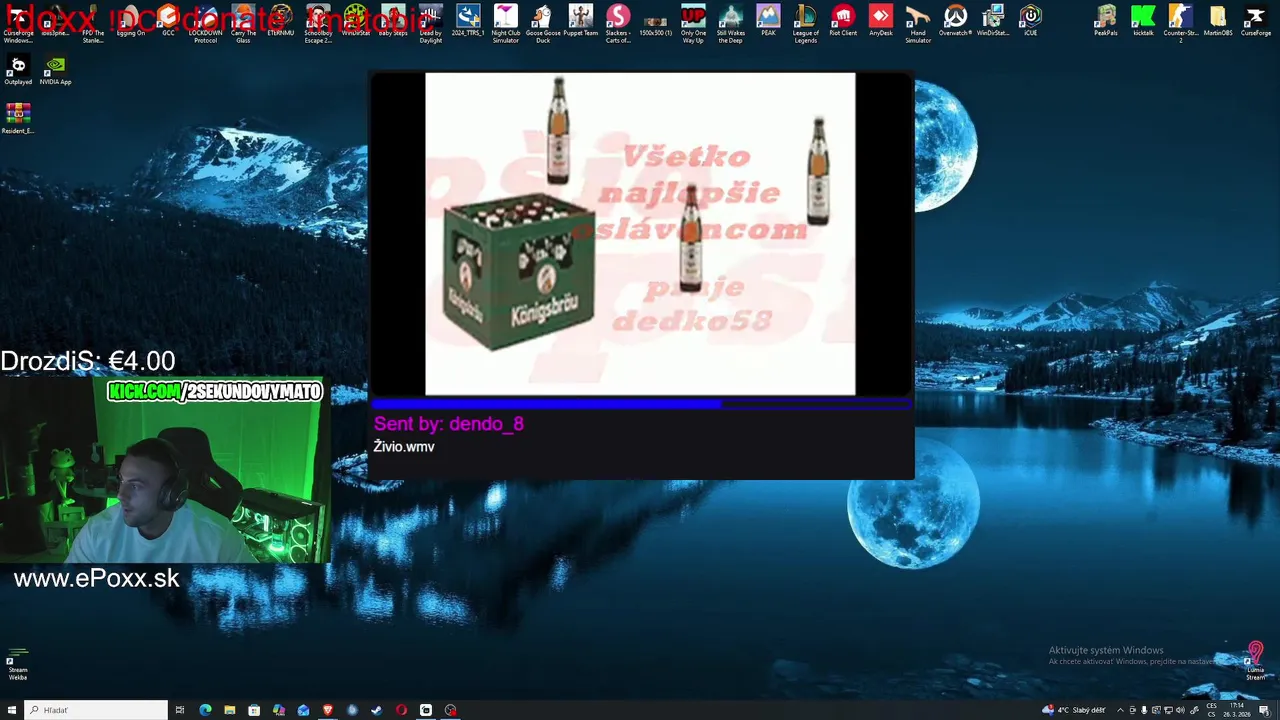Click Sent by: dendo_8 text
Screen dimensions: 1280x720
tap(448, 424)
